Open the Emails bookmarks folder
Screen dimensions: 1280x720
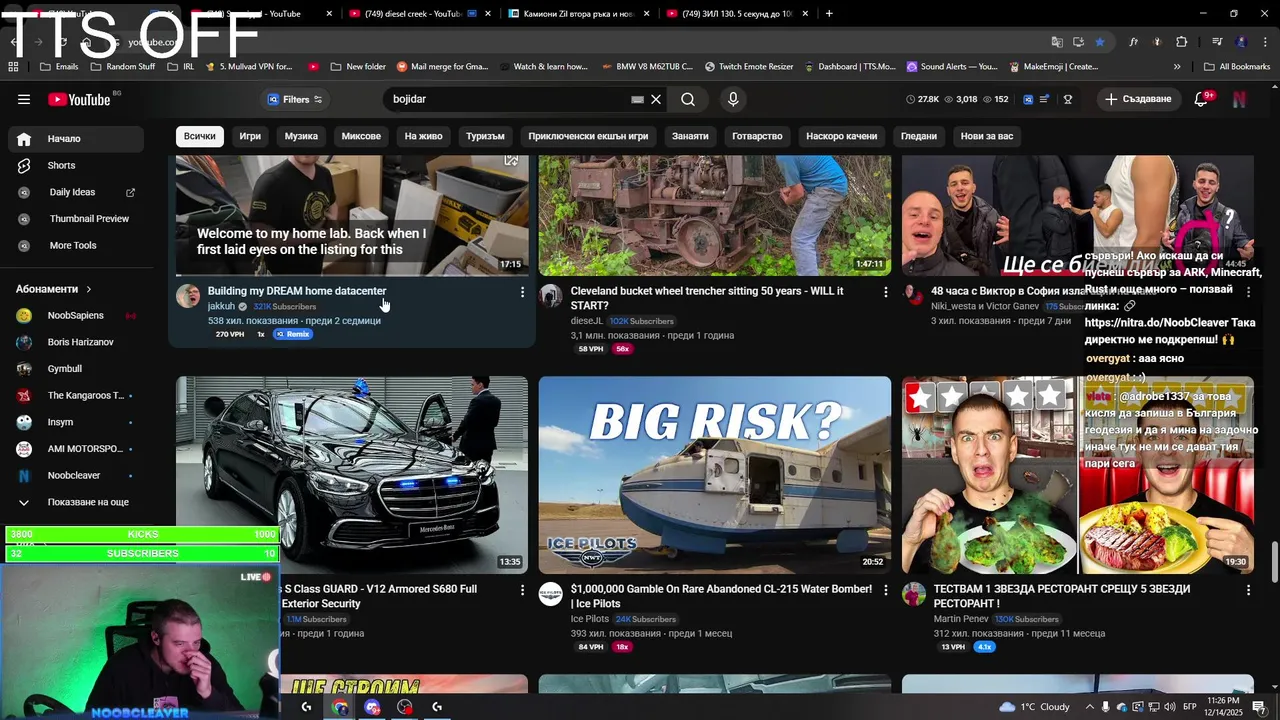[x=59, y=66]
